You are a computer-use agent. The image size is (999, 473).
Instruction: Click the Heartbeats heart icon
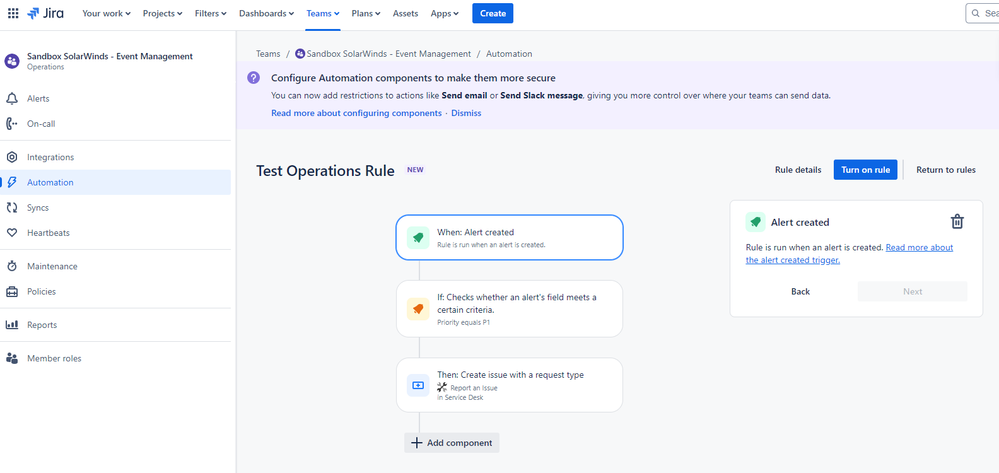pyautogui.click(x=11, y=233)
